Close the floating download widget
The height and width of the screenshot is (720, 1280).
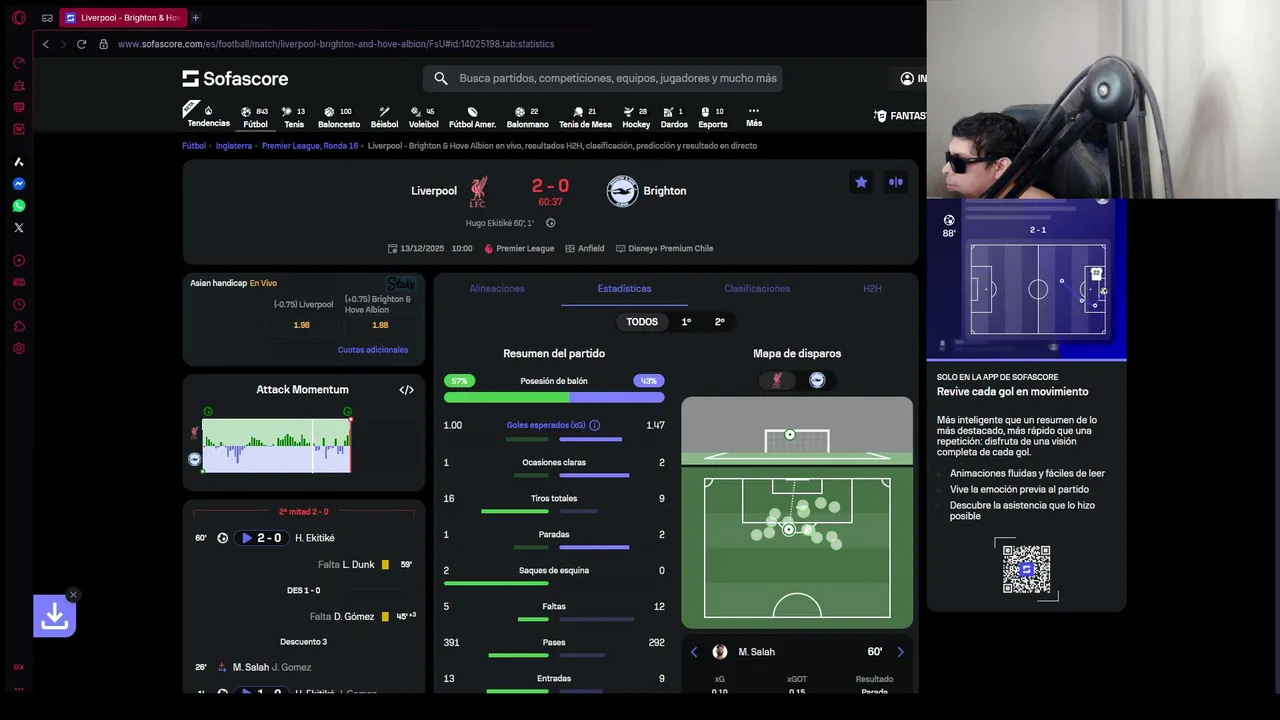point(73,595)
